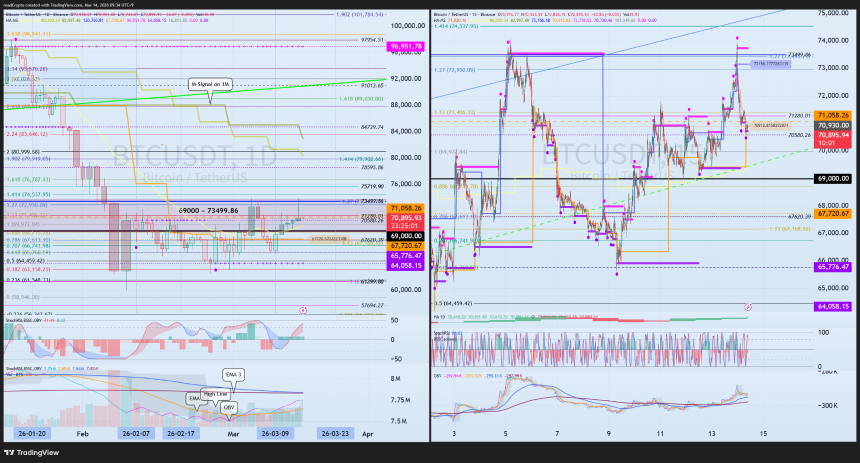The width and height of the screenshot is (860, 463).
Task: Click orange 71,058.26 tag on 15-minute chart
Action: [833, 115]
